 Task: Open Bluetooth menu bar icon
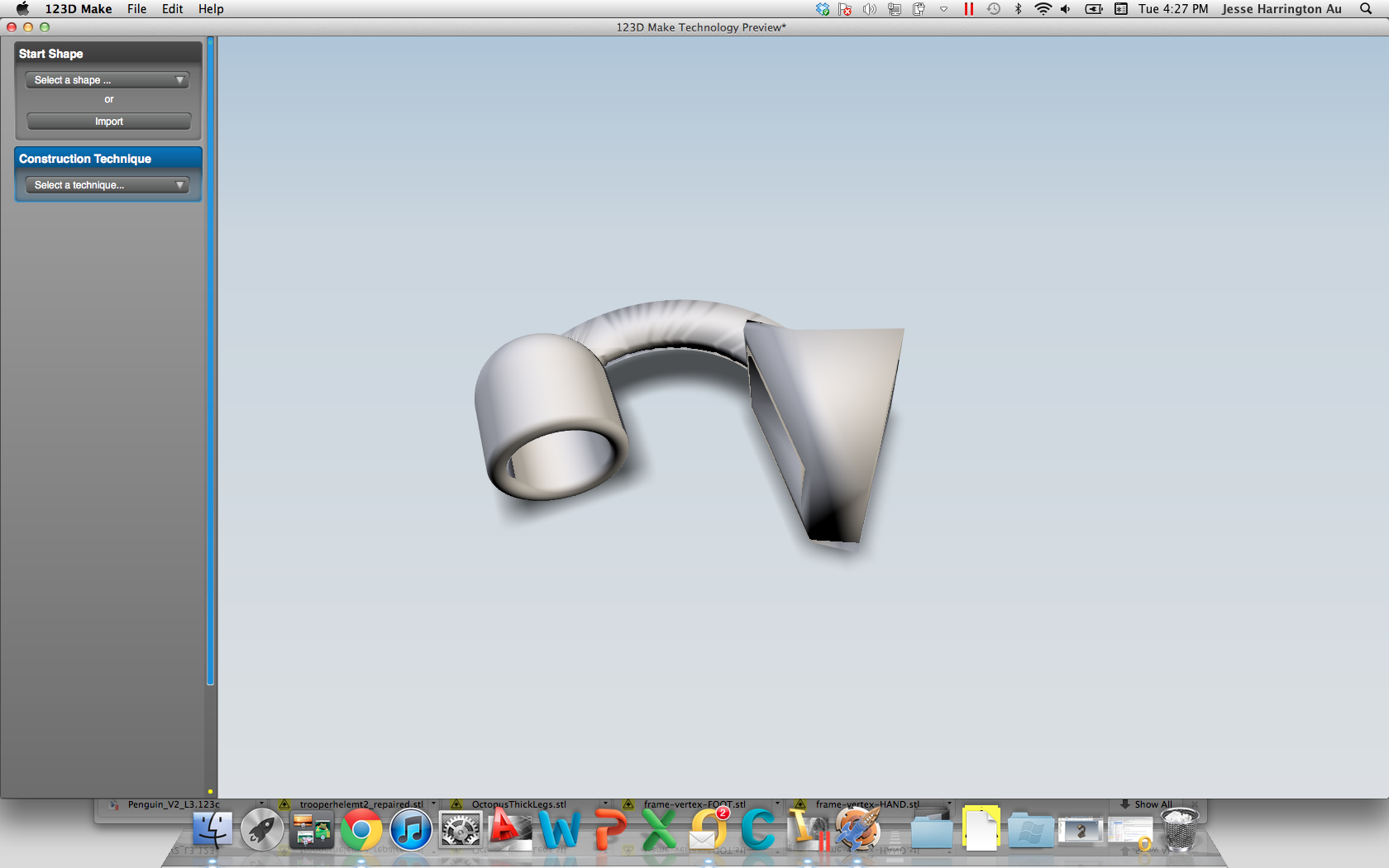1019,9
